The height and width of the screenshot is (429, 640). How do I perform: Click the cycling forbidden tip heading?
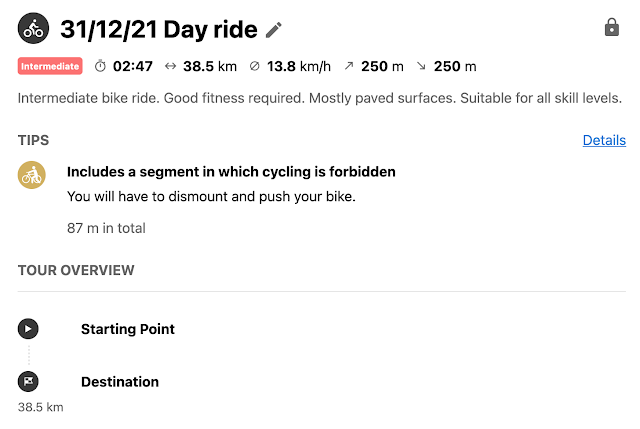coord(231,172)
